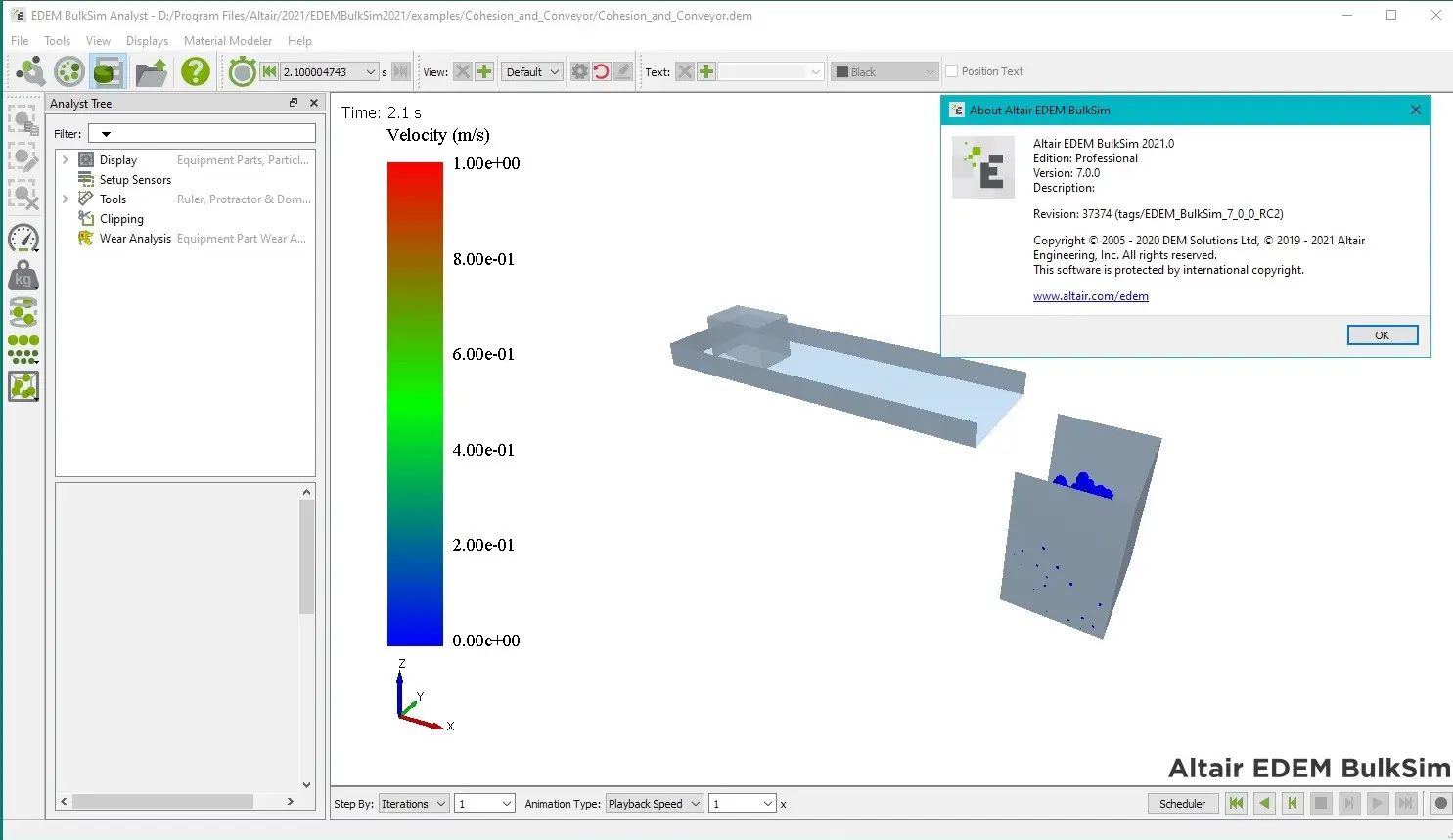Rewind playback to the first frame
Image resolution: width=1453 pixels, height=840 pixels.
(1237, 804)
